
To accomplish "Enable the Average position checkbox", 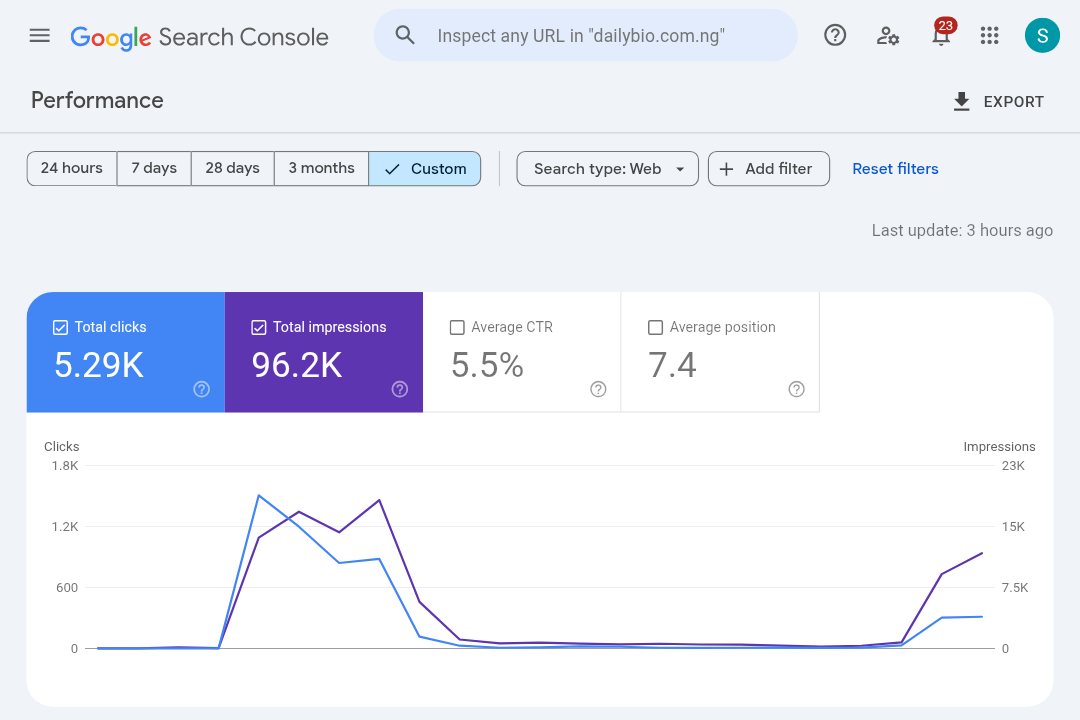I will click(x=655, y=327).
